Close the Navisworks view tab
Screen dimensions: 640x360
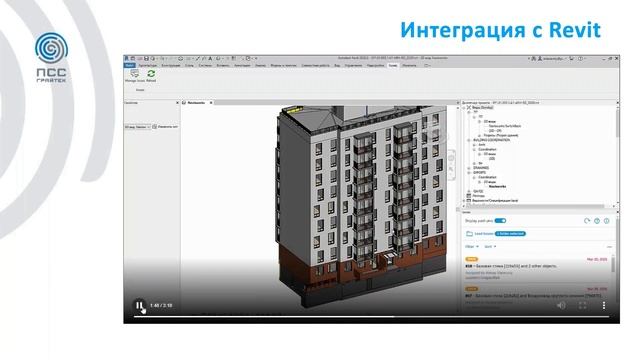(211, 103)
